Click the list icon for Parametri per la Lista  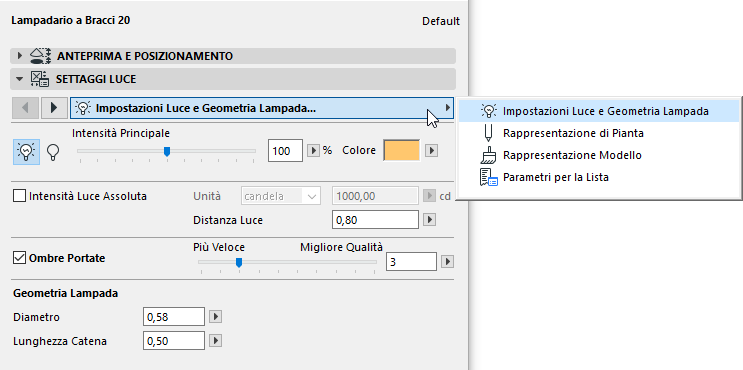489,177
